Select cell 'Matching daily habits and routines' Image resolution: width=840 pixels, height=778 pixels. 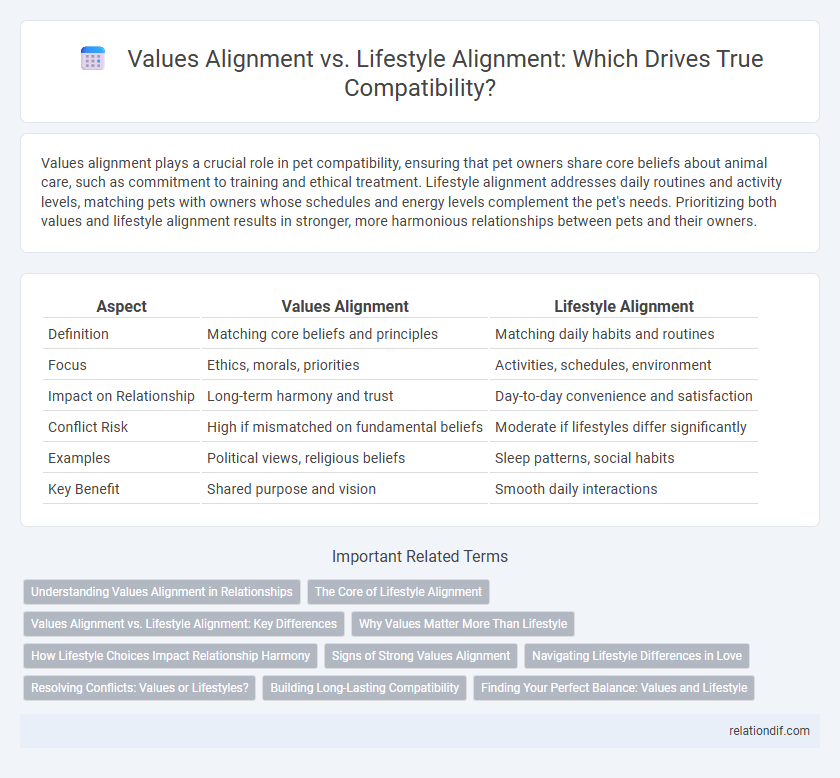pyautogui.click(x=624, y=334)
